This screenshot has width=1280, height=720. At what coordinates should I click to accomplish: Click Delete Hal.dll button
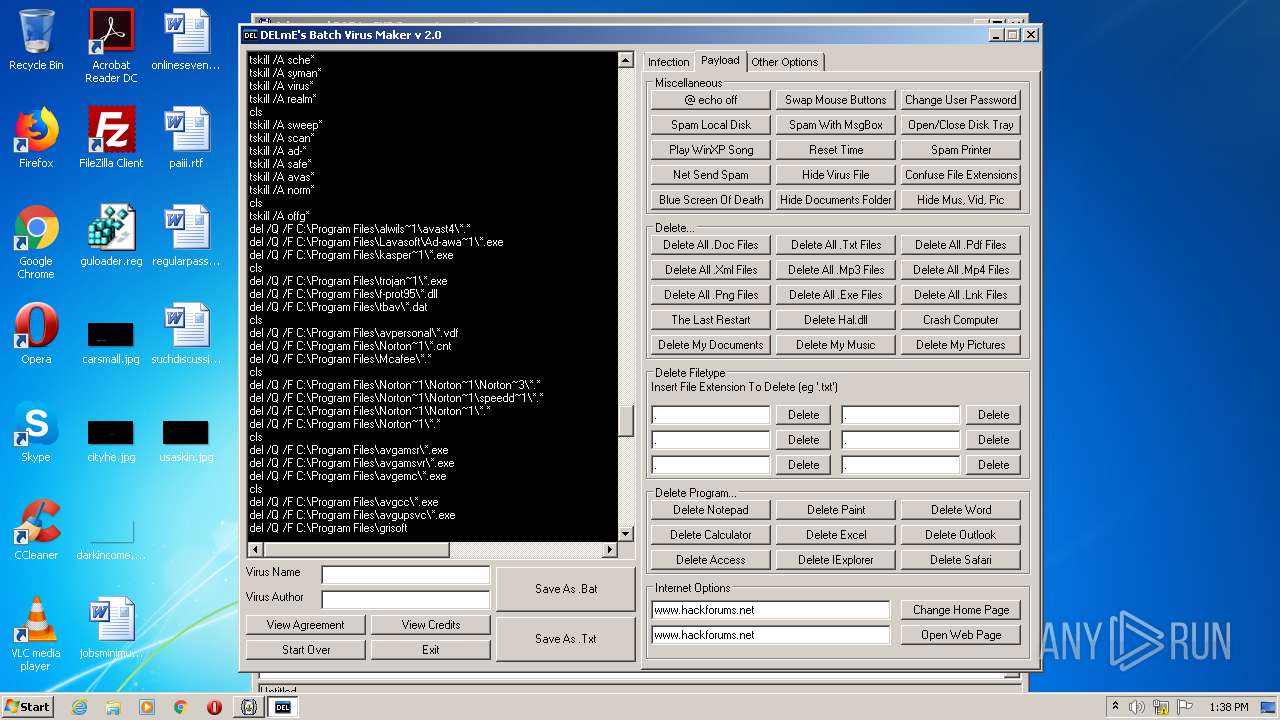click(836, 320)
